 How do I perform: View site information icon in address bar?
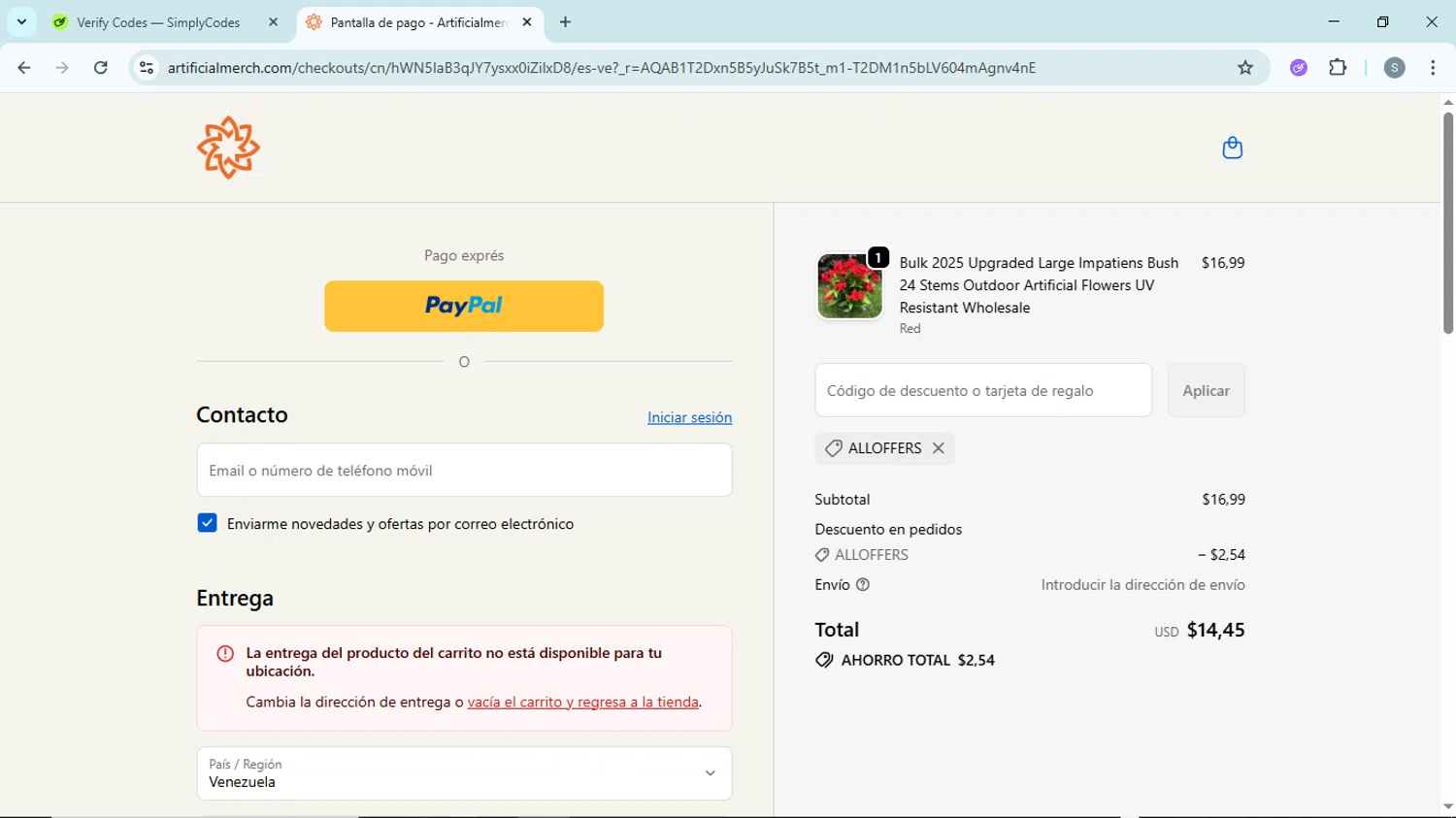(x=147, y=68)
